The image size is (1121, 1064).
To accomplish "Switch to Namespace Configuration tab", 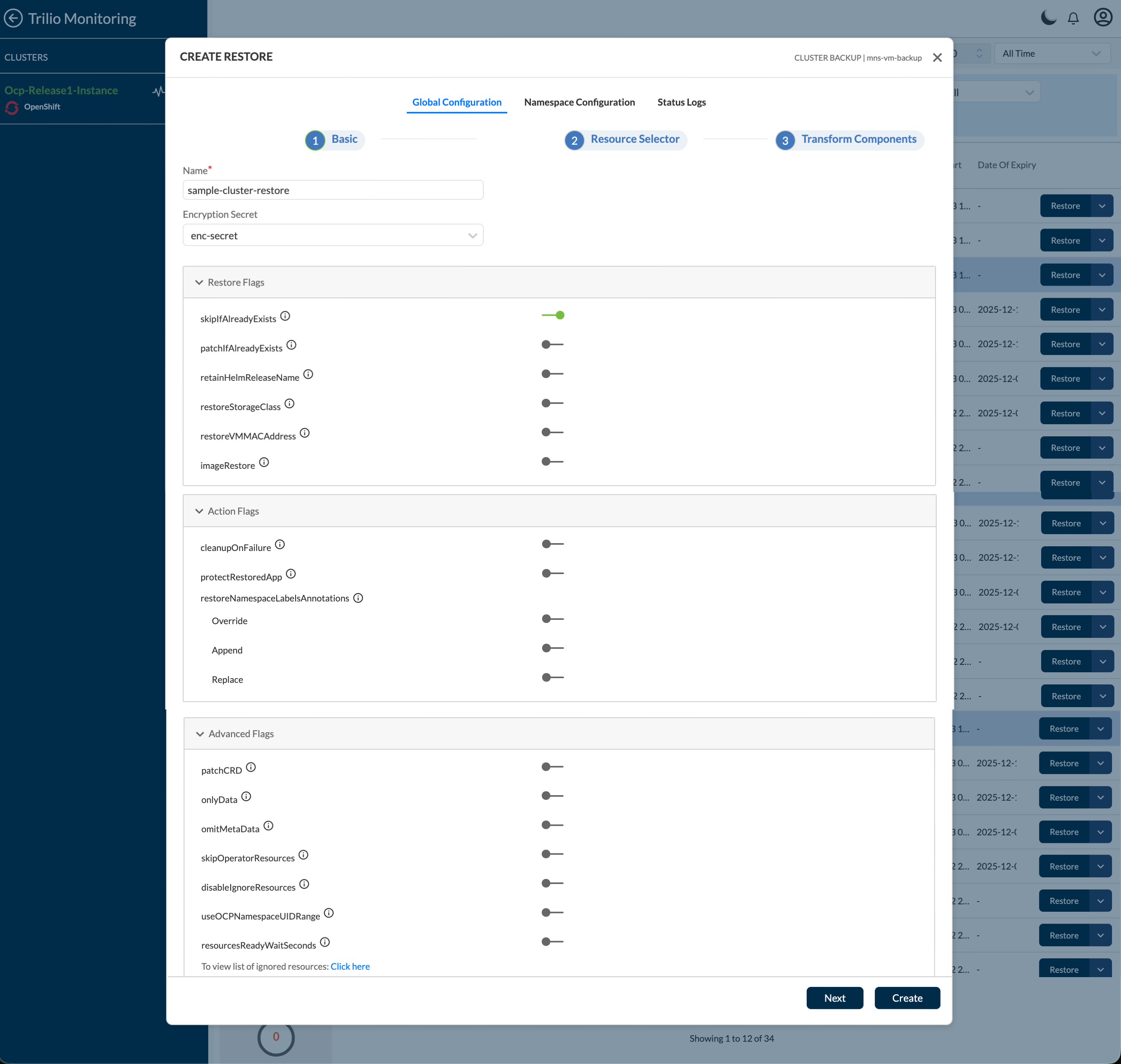I will [x=579, y=102].
